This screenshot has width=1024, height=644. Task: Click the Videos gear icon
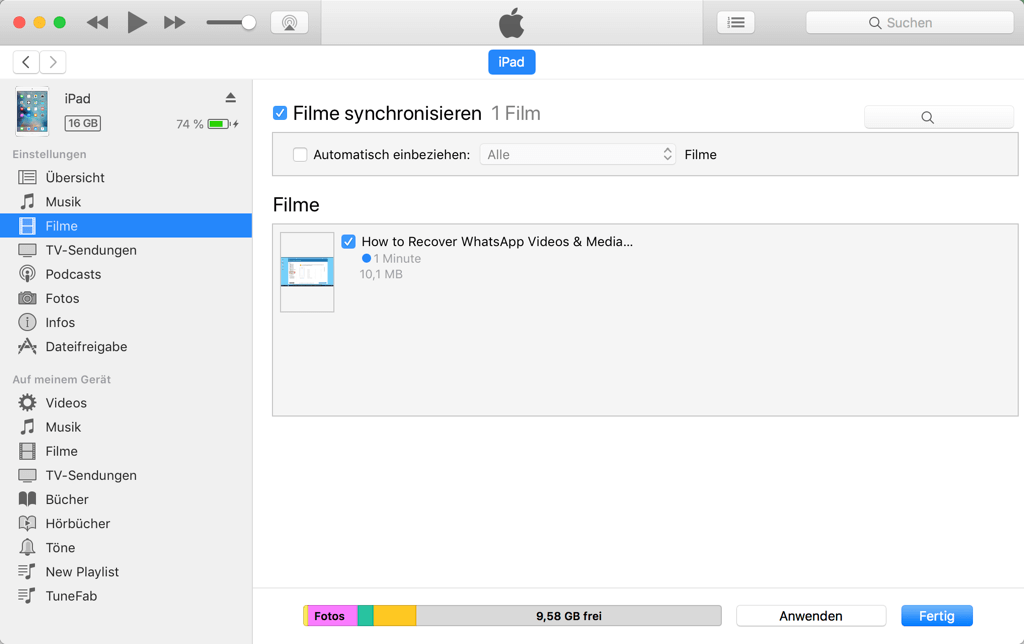27,403
